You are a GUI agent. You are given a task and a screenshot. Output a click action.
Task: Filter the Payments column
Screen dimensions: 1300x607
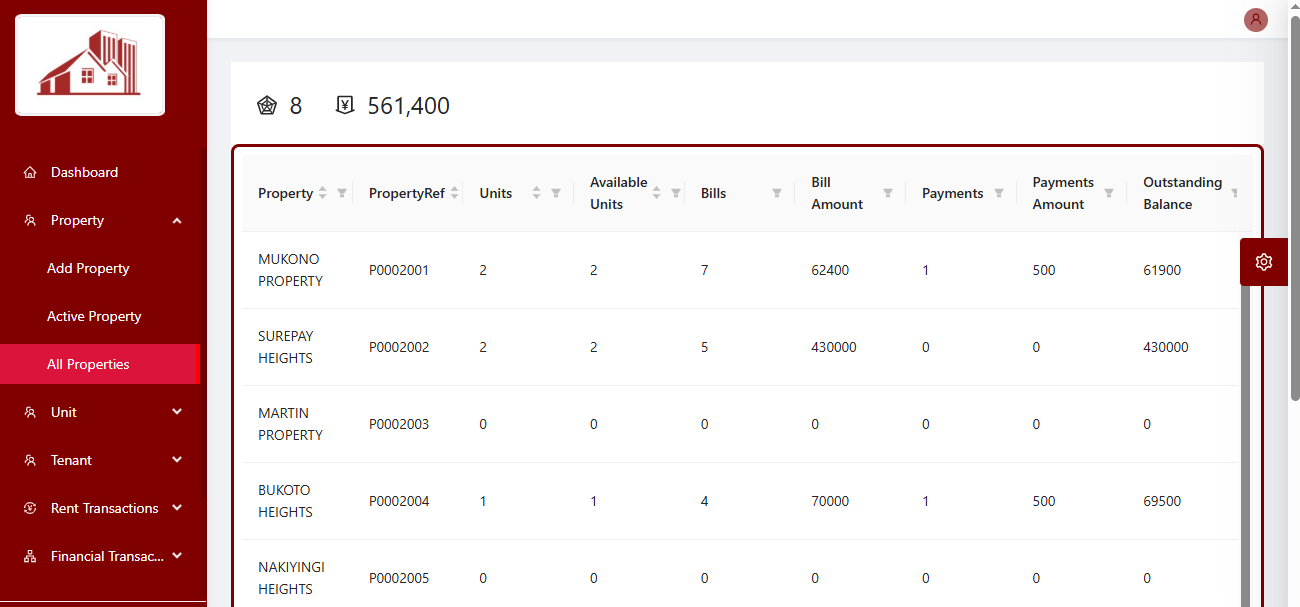coord(999,193)
